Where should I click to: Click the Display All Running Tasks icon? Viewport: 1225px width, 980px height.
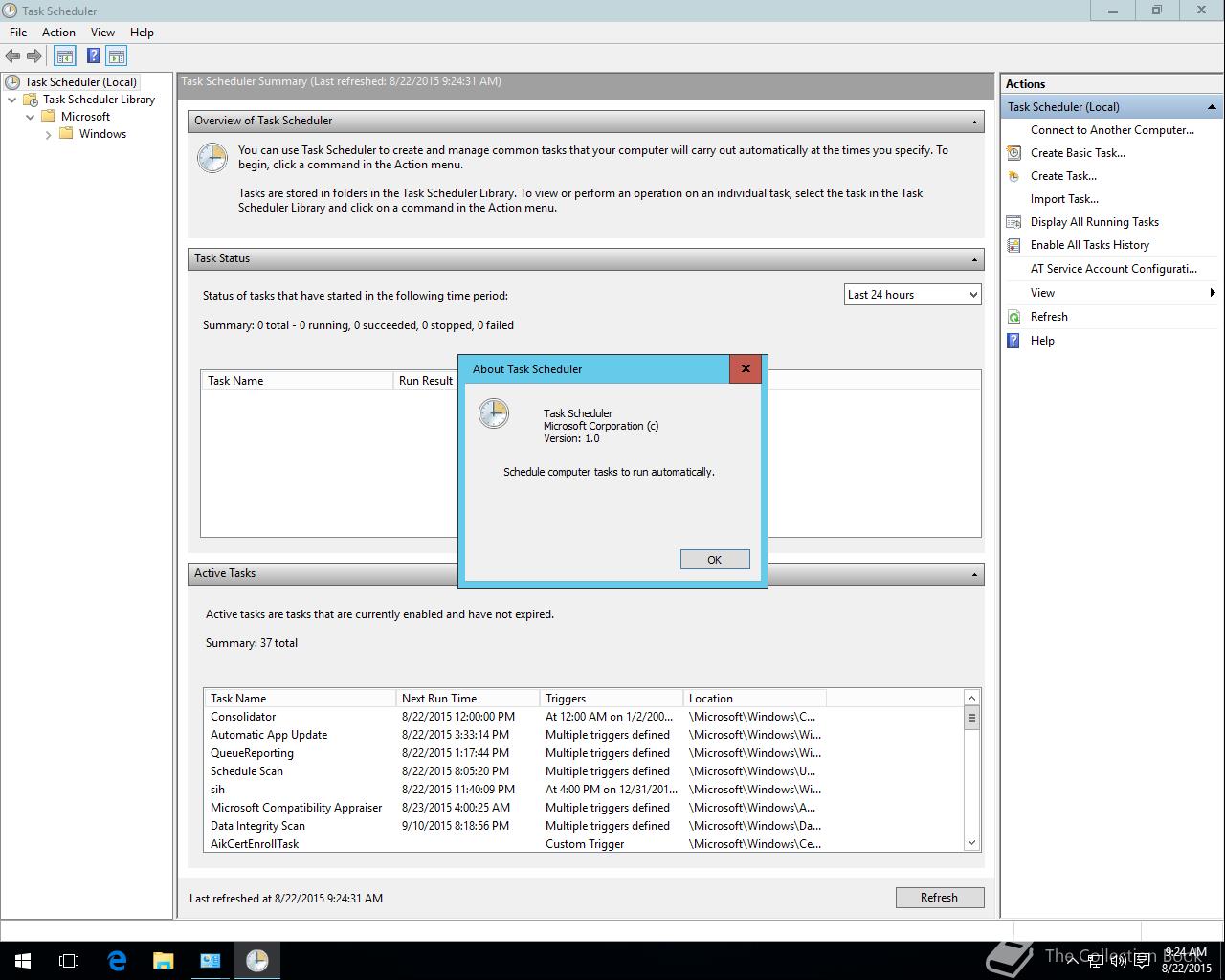coord(1013,222)
